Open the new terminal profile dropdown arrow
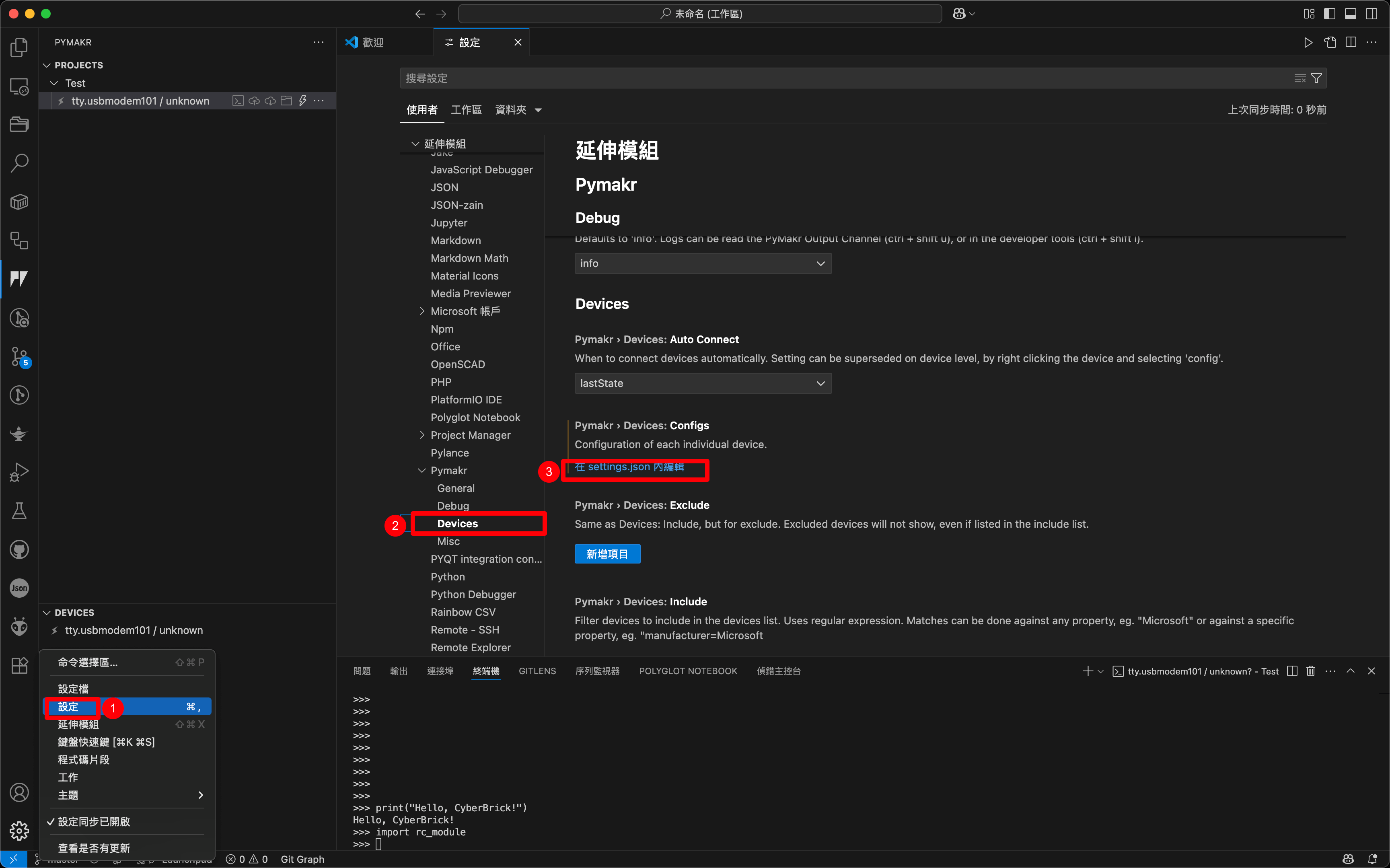This screenshot has width=1390, height=868. pyautogui.click(x=1101, y=671)
